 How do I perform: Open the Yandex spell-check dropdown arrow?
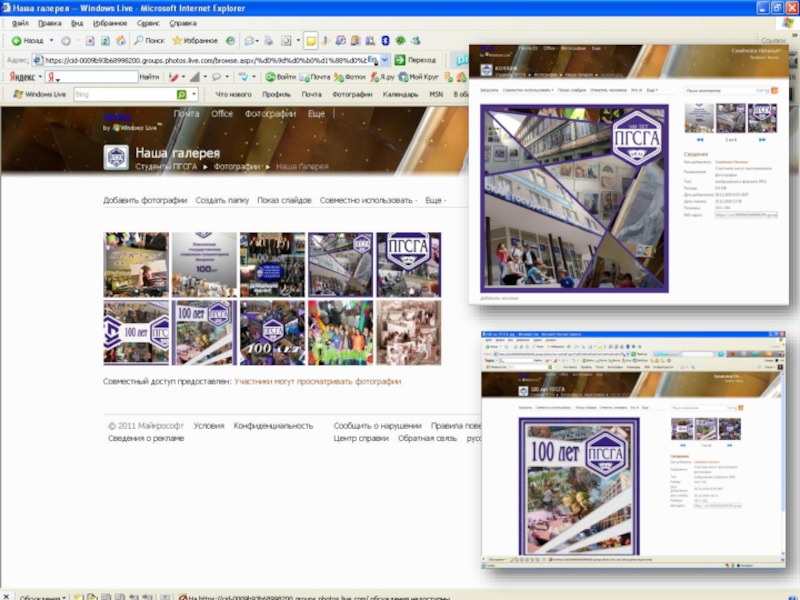click(x=254, y=77)
